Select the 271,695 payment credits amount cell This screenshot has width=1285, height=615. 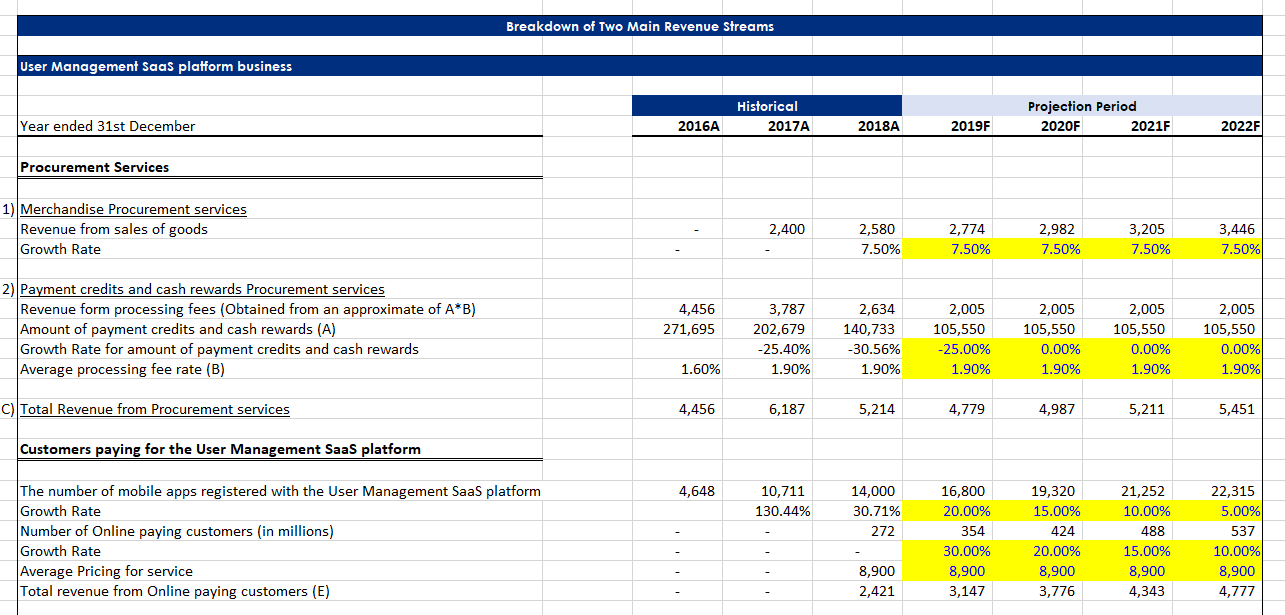(x=689, y=329)
